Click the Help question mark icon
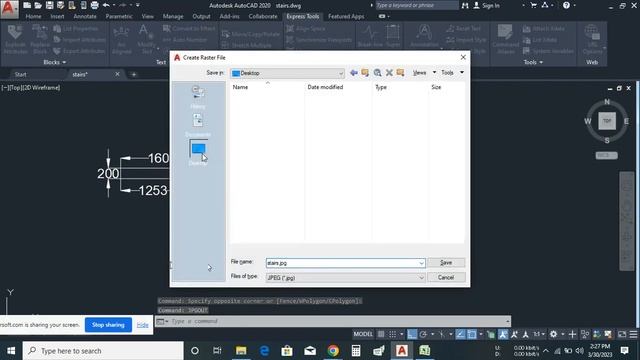640x360 pixels. [566, 5]
